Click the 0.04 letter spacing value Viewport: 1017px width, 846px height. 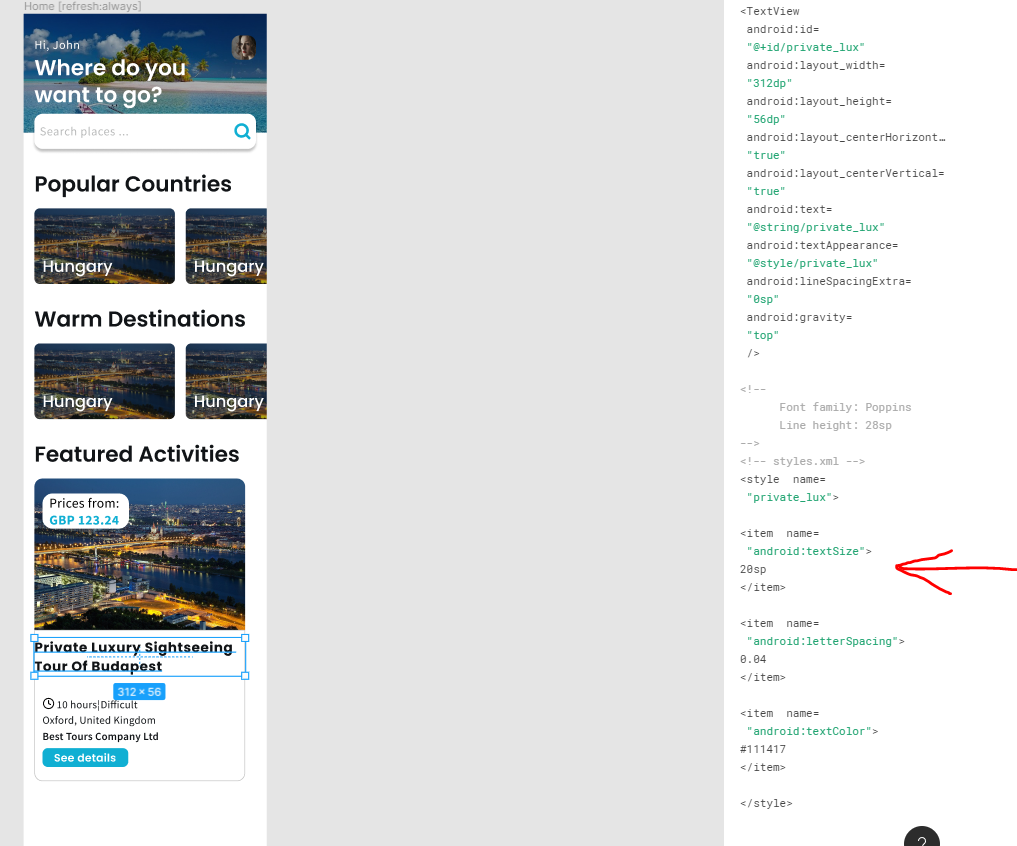pos(753,659)
